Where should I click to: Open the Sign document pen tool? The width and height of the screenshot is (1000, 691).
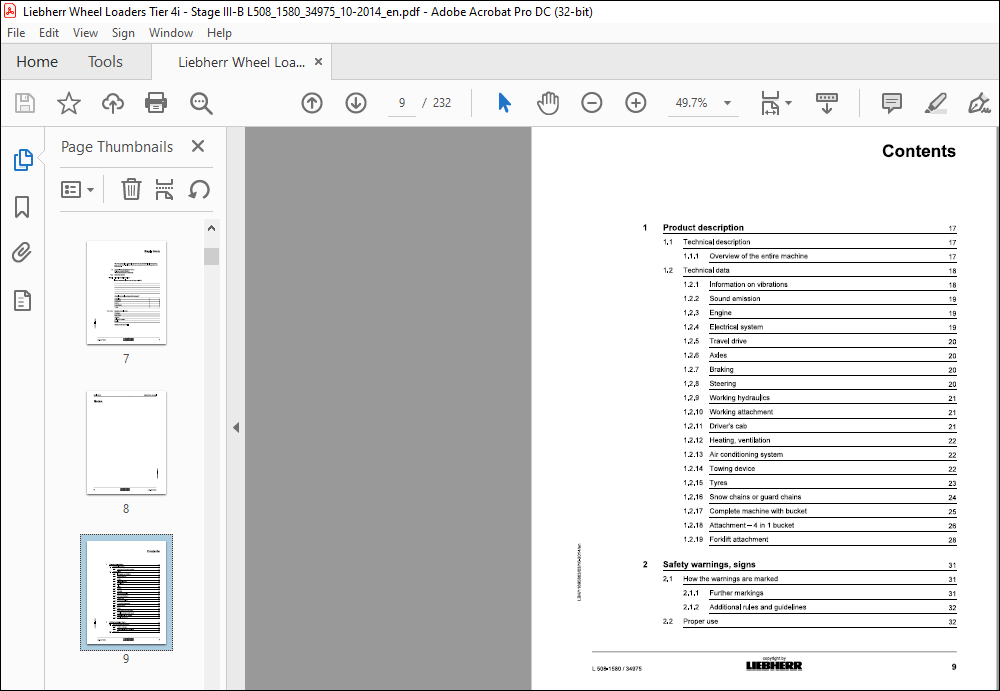pos(979,103)
